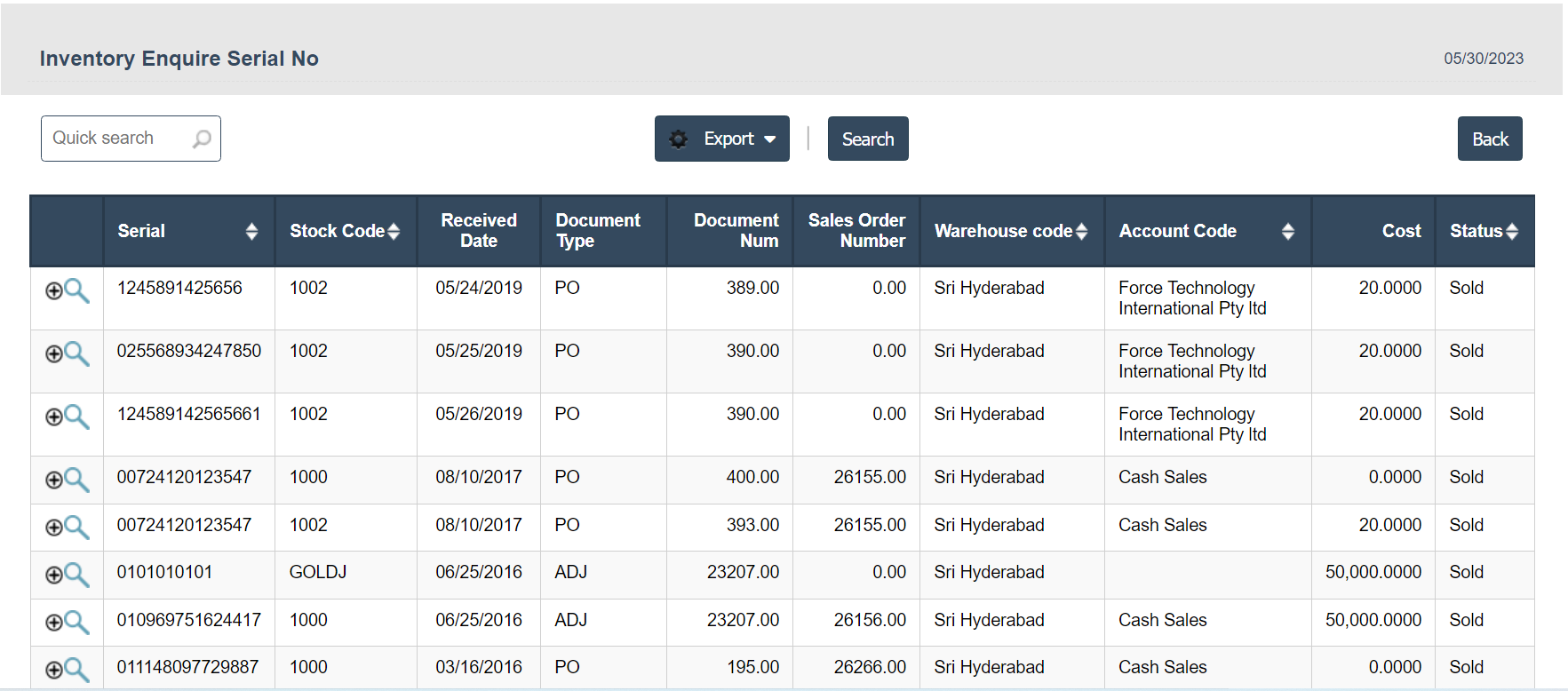Image resolution: width=1568 pixels, height=691 pixels.
Task: Sort by Account Code column header
Action: click(x=1287, y=232)
